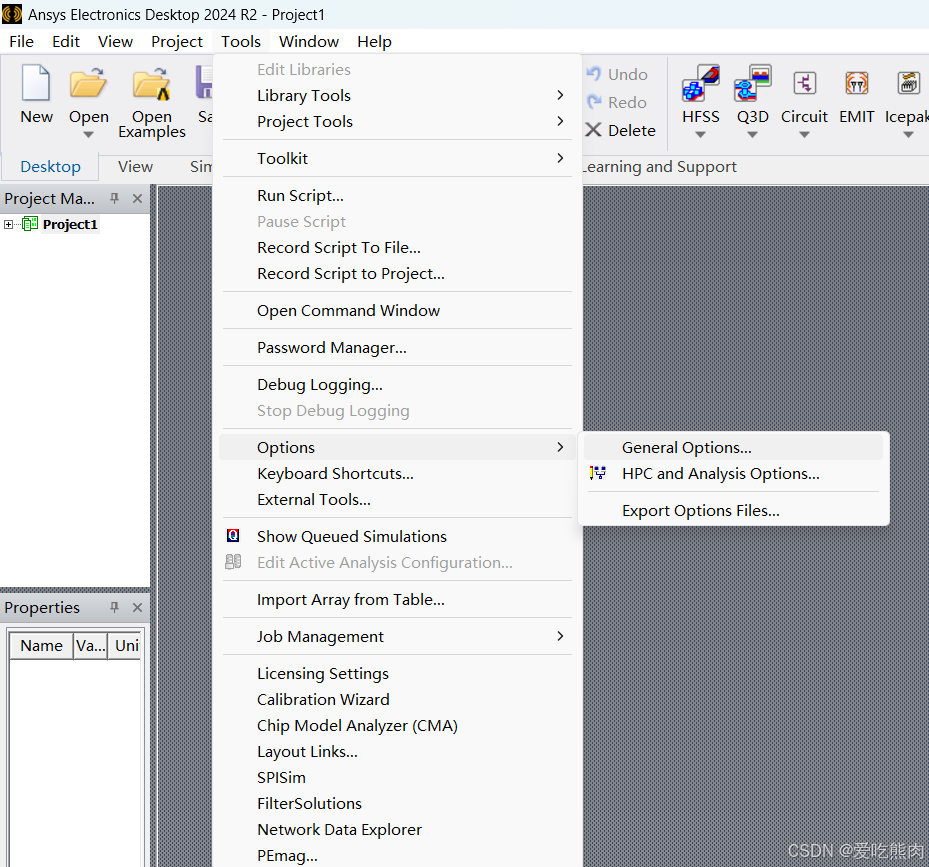
Task: Open the Project menu
Action: tap(177, 41)
